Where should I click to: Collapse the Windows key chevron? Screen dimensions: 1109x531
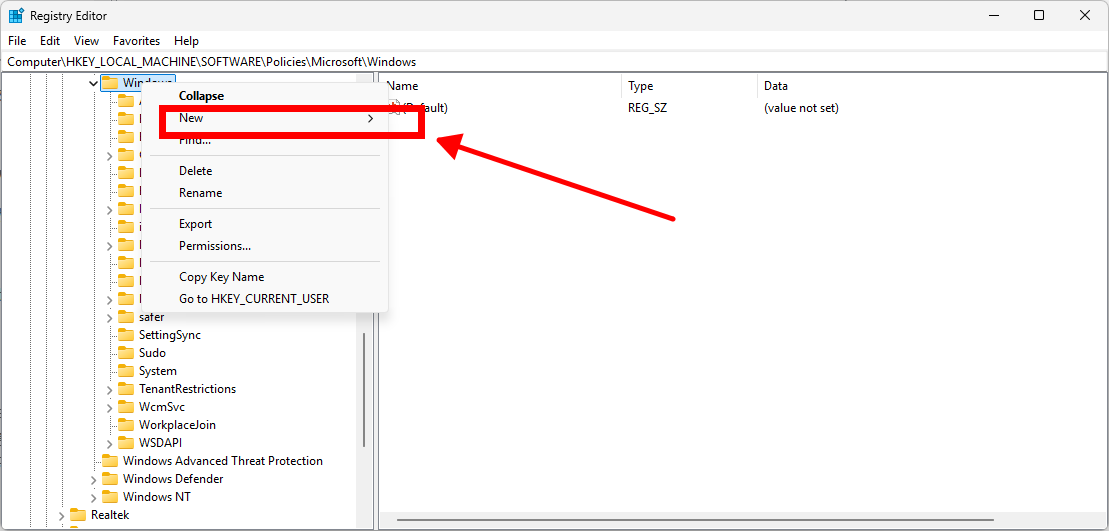click(93, 83)
